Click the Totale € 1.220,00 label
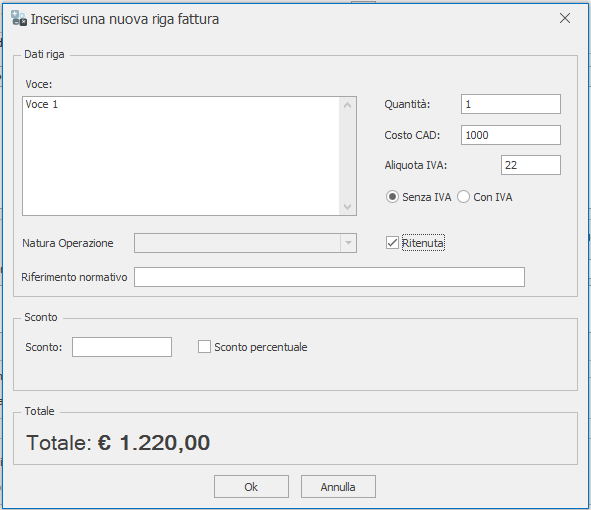Viewport: 591px width, 510px height. click(118, 443)
